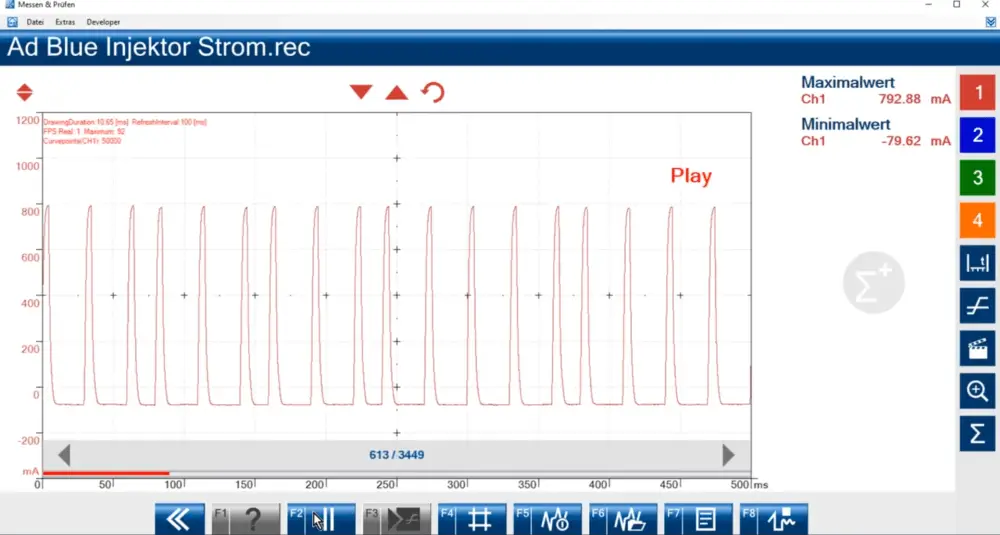Select the magnifier zoom tool
The width and height of the screenshot is (1000, 535).
coord(977,391)
